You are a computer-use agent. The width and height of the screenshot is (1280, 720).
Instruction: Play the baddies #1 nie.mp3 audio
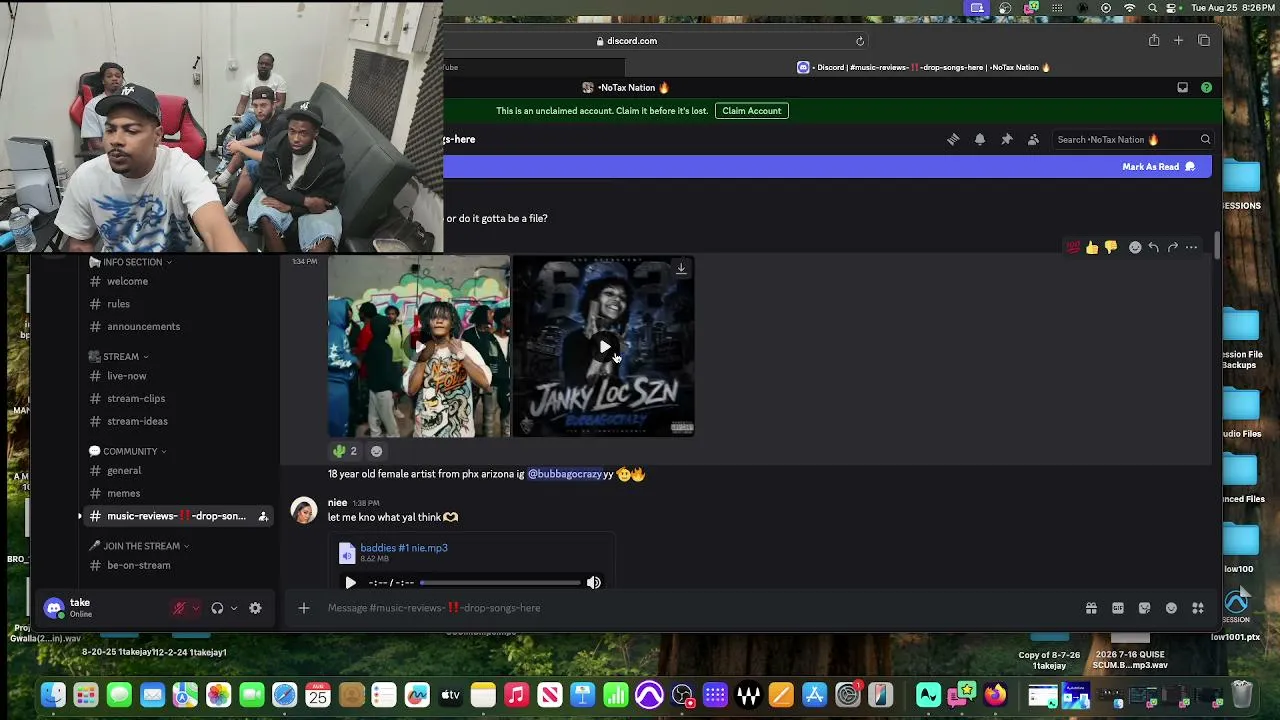(x=350, y=582)
